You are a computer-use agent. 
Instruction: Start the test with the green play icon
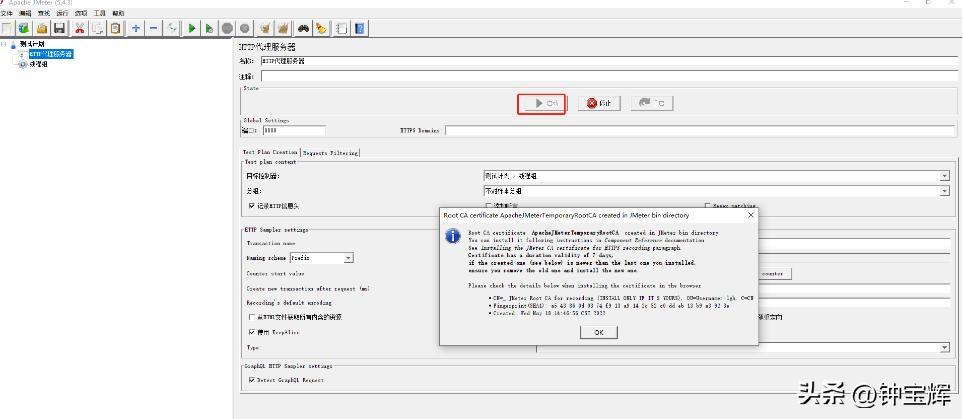(x=192, y=28)
